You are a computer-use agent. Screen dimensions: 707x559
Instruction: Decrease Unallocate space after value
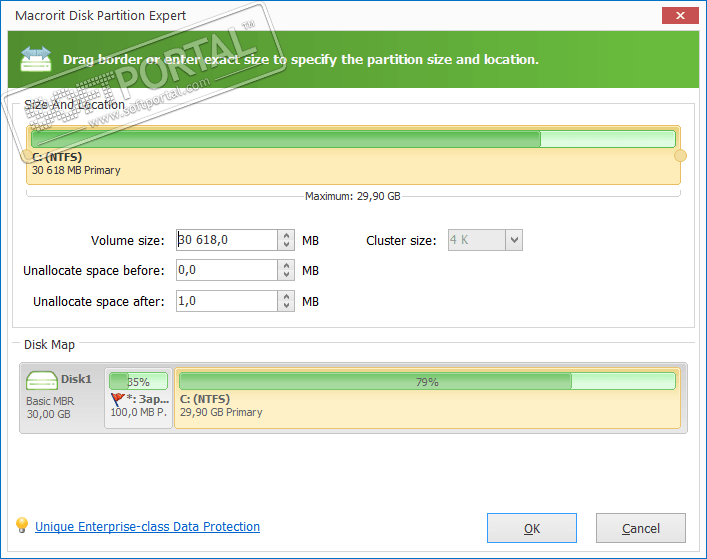click(x=286, y=306)
